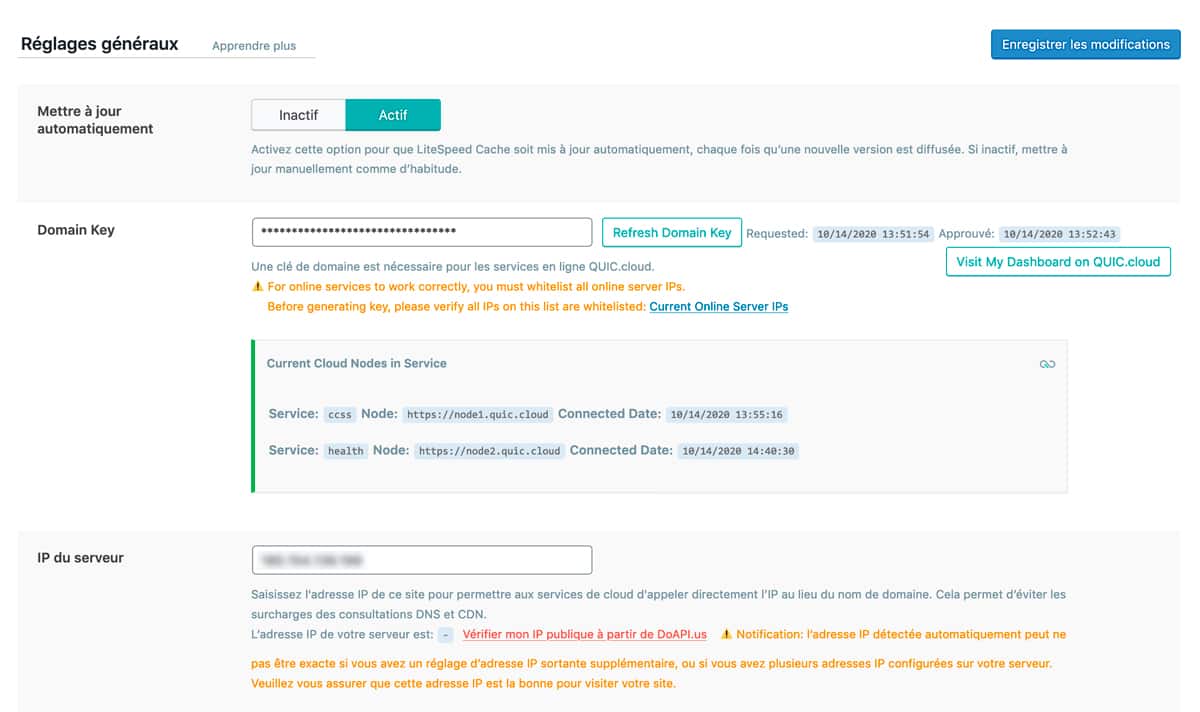This screenshot has width=1200, height=712.
Task: Disable automatic updates by selecting Inactif
Action: click(x=298, y=114)
